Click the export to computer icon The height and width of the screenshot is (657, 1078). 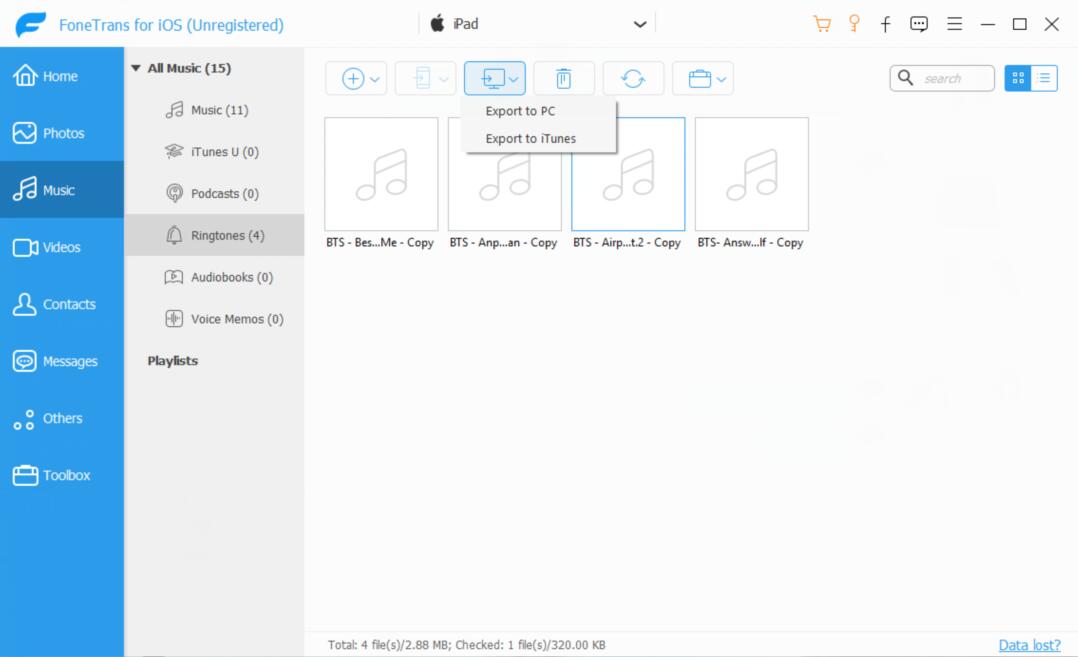pyautogui.click(x=493, y=78)
